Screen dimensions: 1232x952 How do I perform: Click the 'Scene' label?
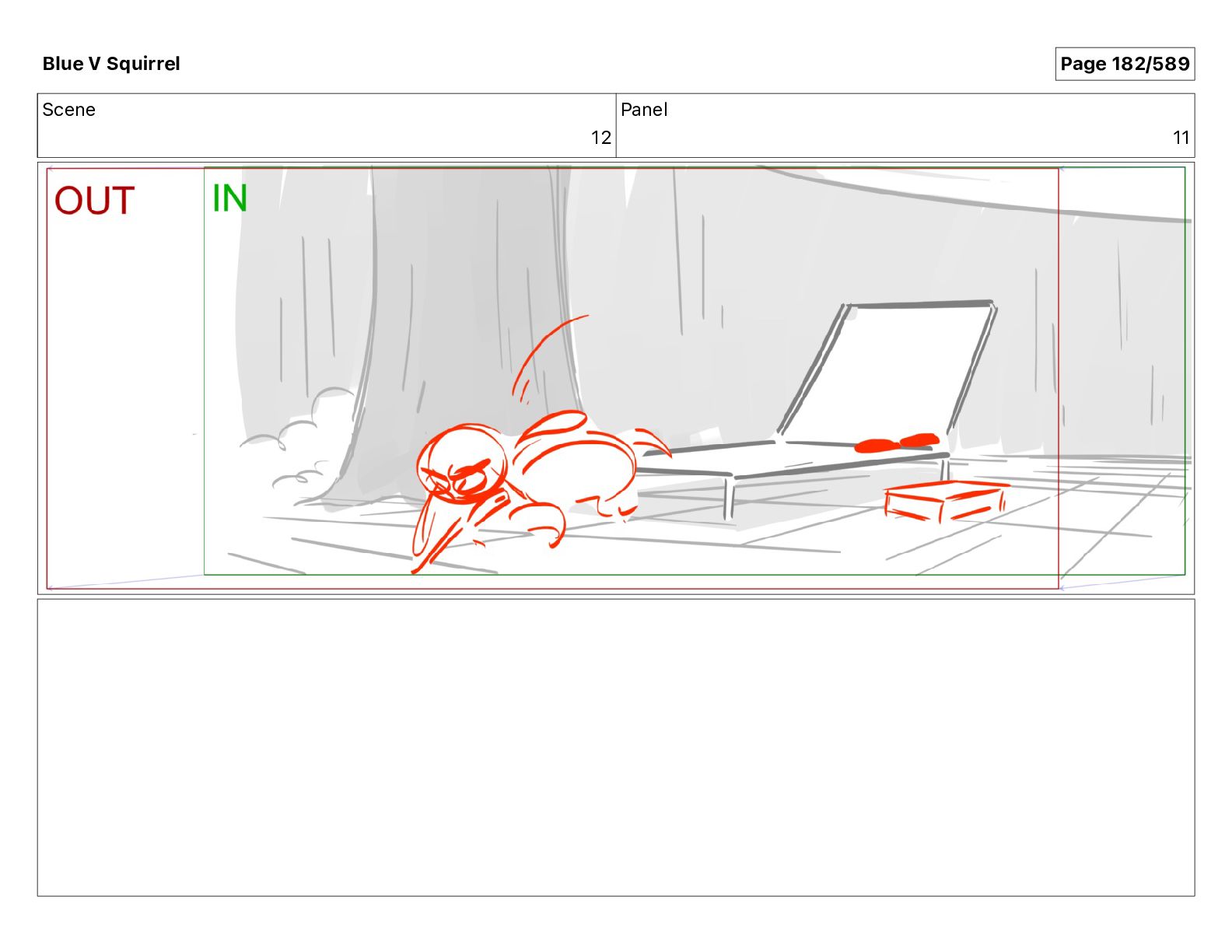[69, 110]
